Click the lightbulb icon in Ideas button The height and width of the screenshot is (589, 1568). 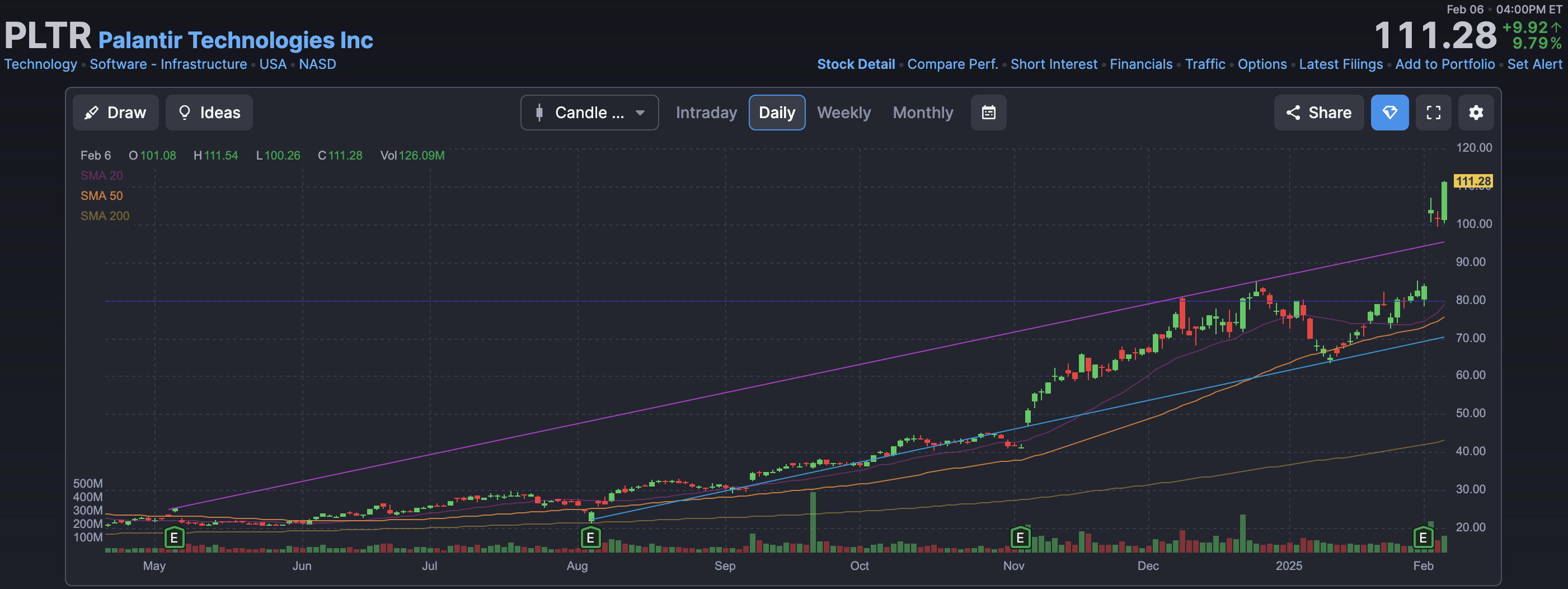185,113
